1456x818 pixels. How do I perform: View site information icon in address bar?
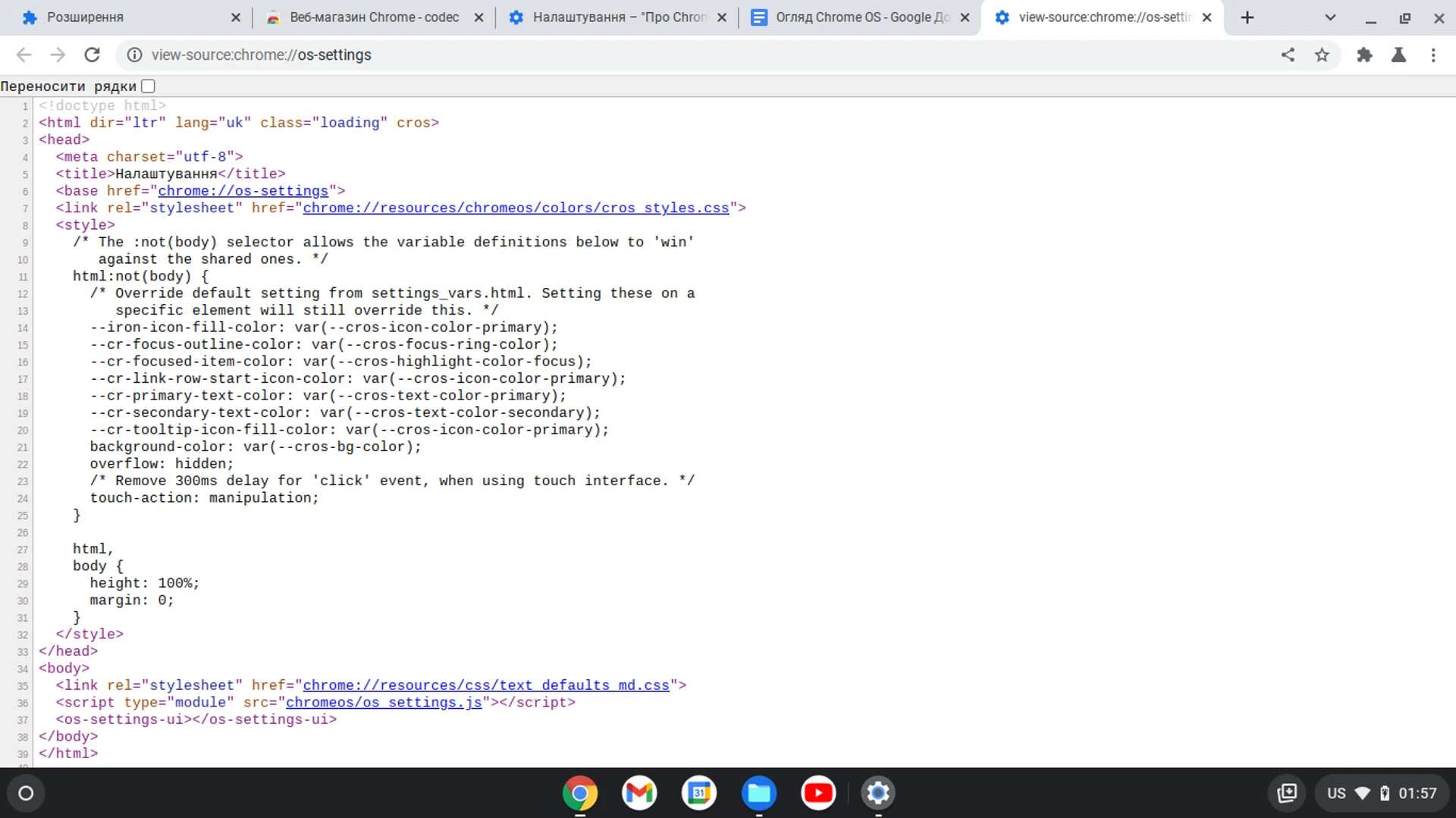134,55
